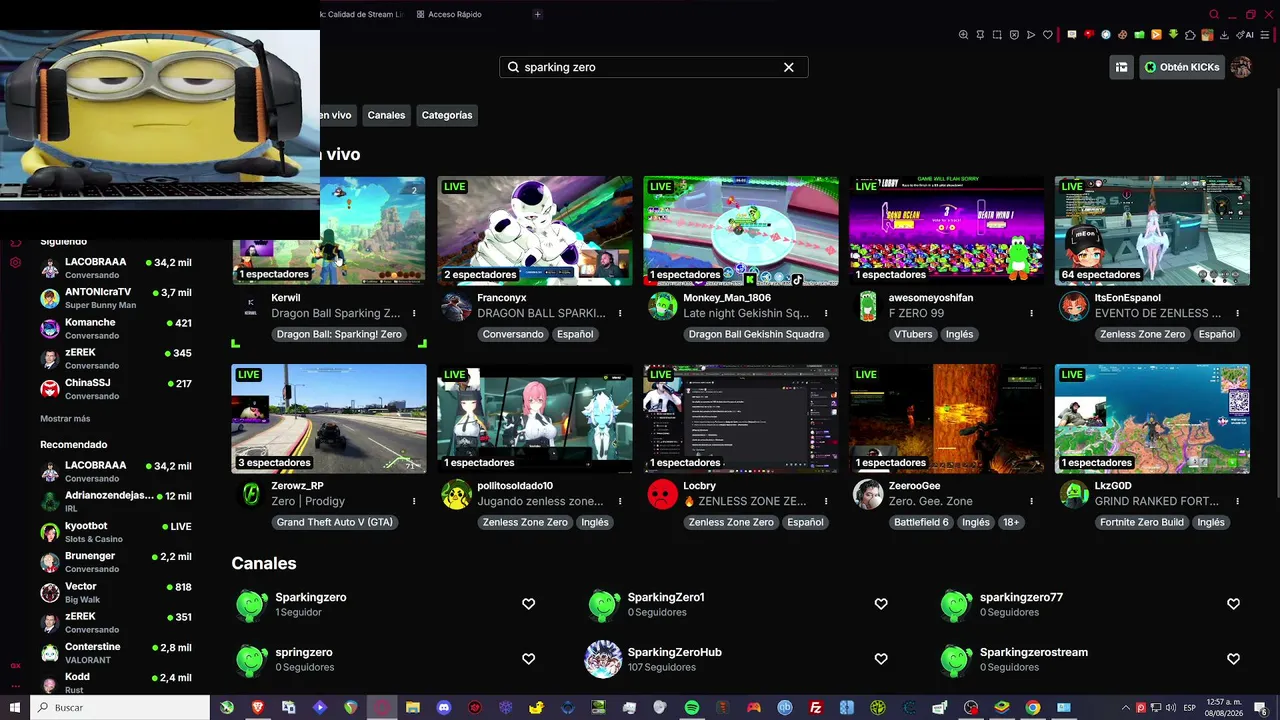Open the LkzG0D channel name link
The image size is (1280, 720).
click(x=1113, y=486)
